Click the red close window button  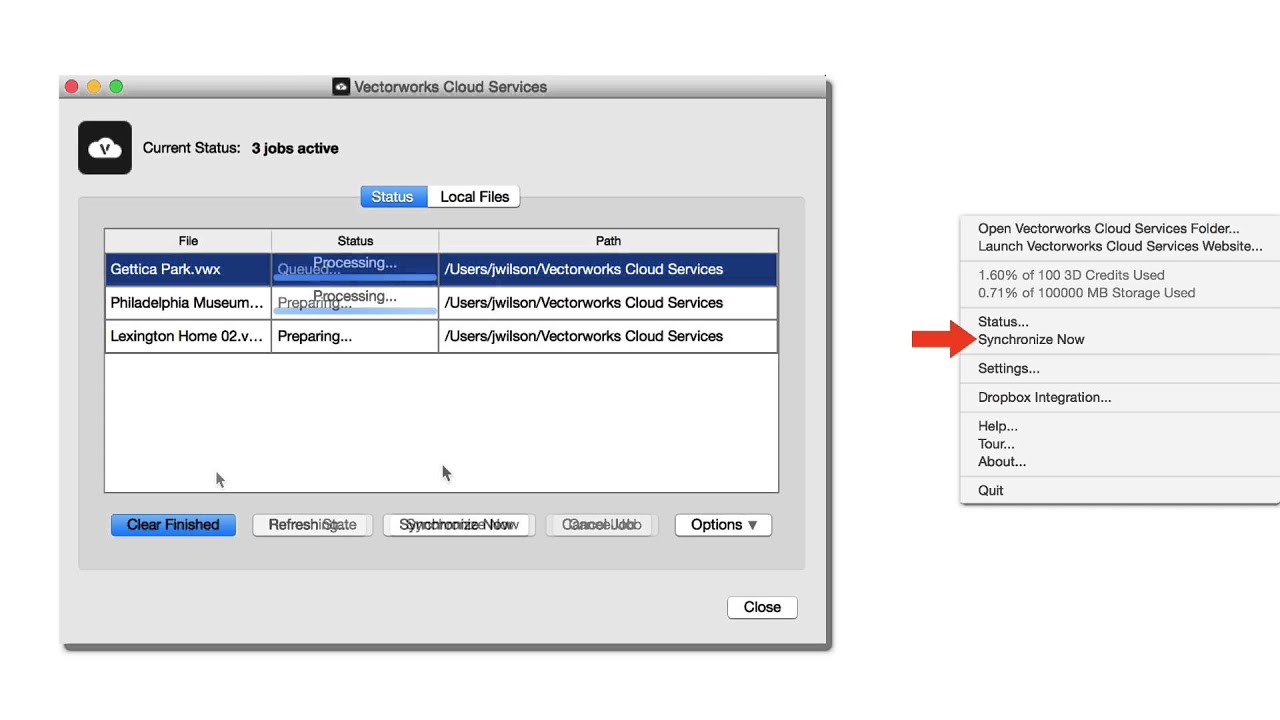tap(72, 87)
